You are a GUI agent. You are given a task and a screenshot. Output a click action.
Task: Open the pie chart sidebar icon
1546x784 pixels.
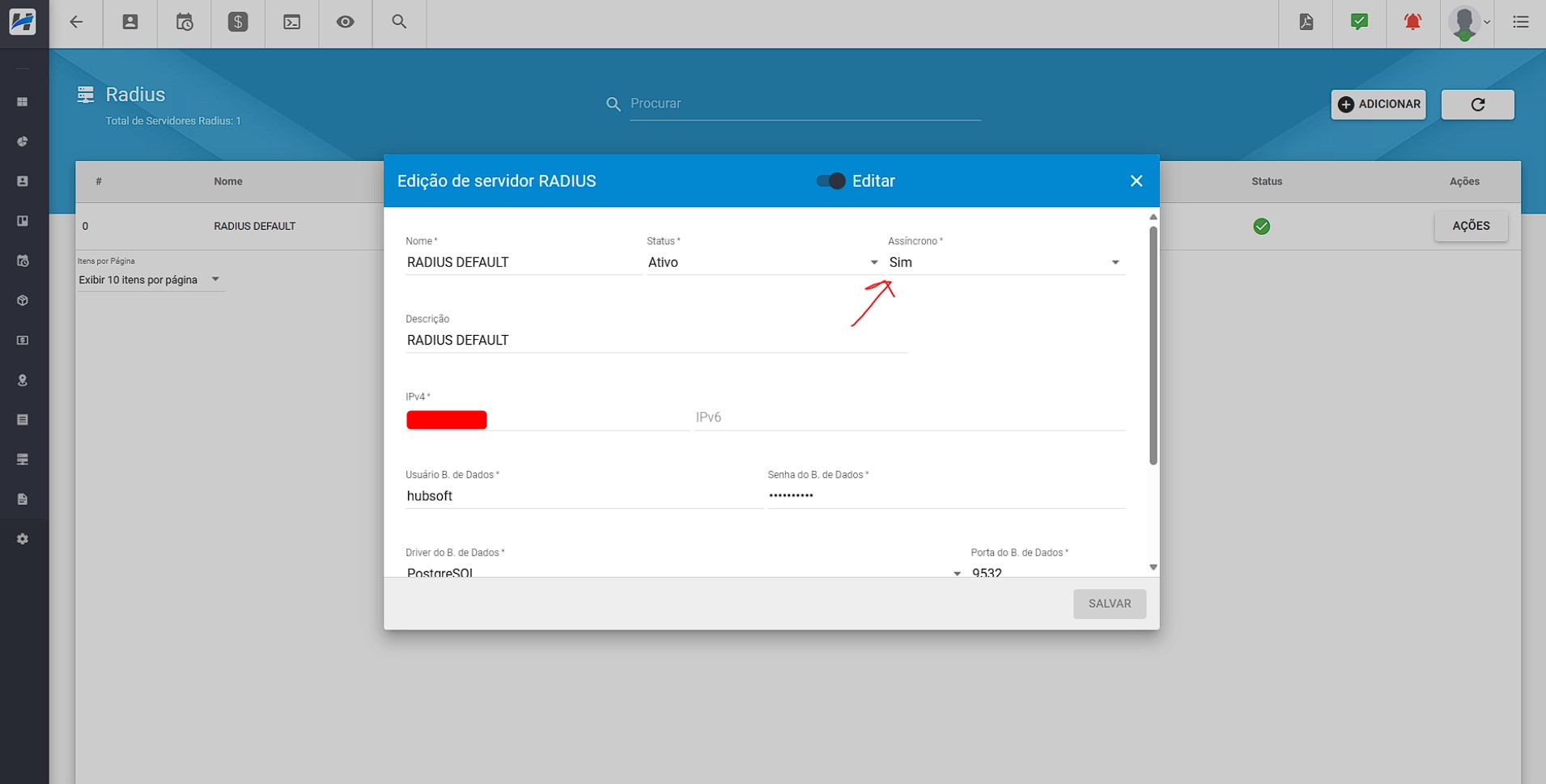coord(23,142)
